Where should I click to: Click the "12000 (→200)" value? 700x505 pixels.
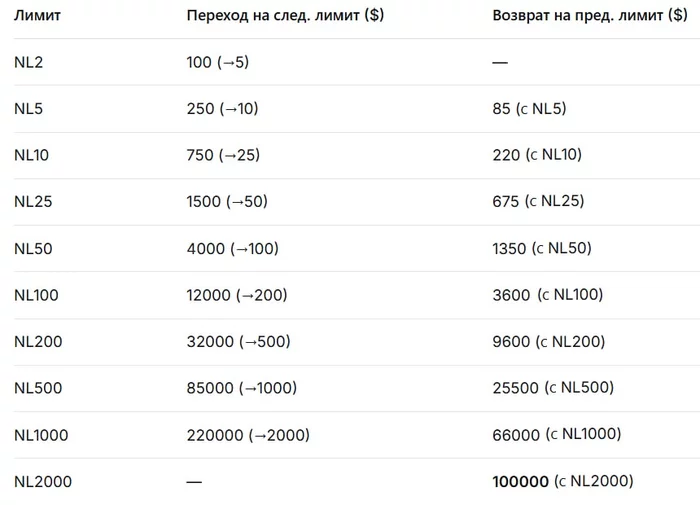[x=237, y=295]
